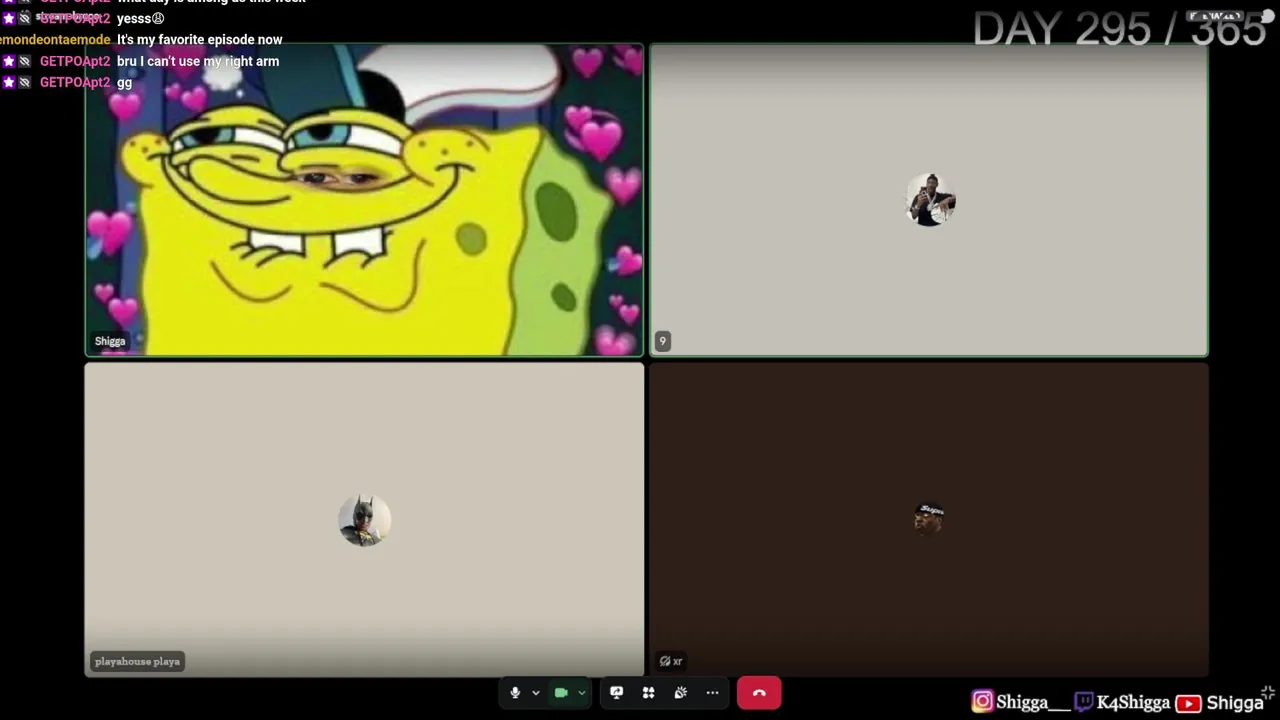Click the collapse arrows icon at the bottom-right corner
This screenshot has height=720, width=1280.
1267,692
